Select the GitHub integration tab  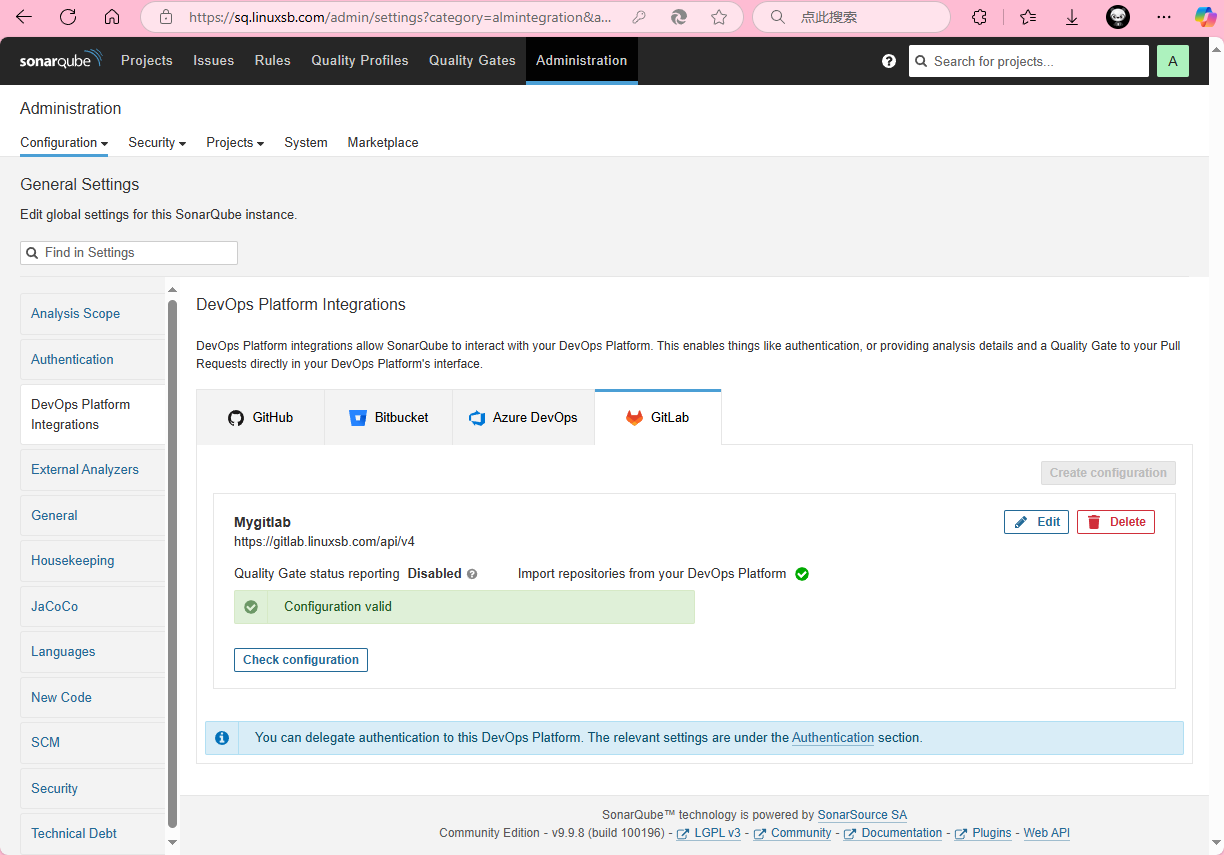[261, 418]
